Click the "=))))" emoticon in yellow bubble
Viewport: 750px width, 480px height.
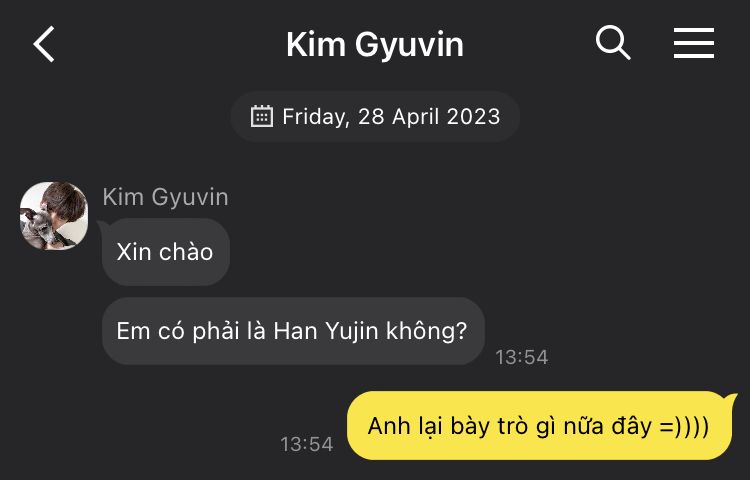click(x=684, y=426)
